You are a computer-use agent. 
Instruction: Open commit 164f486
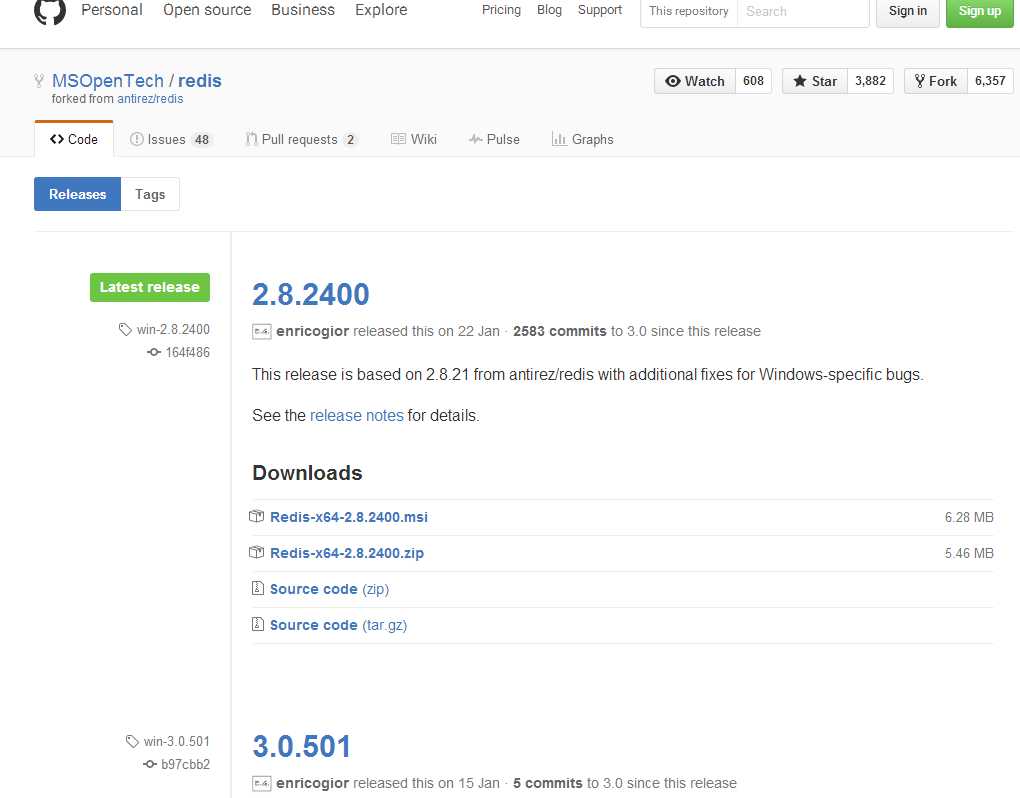tap(187, 352)
